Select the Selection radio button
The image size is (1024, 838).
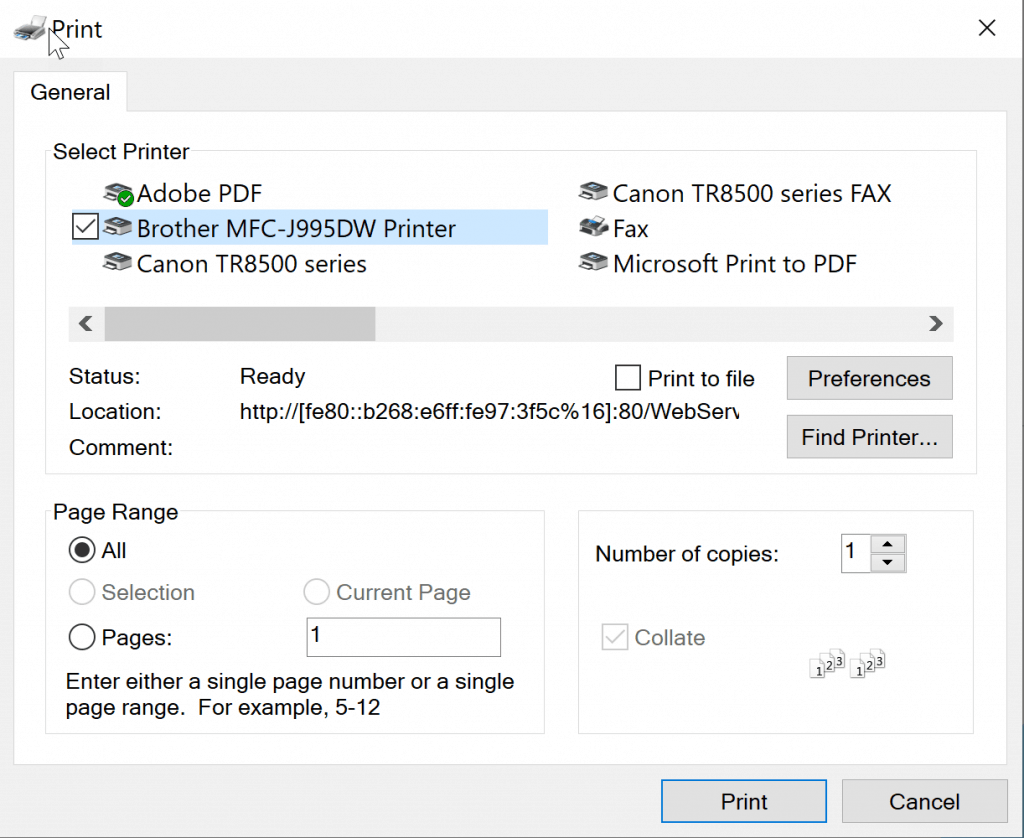coord(82,592)
